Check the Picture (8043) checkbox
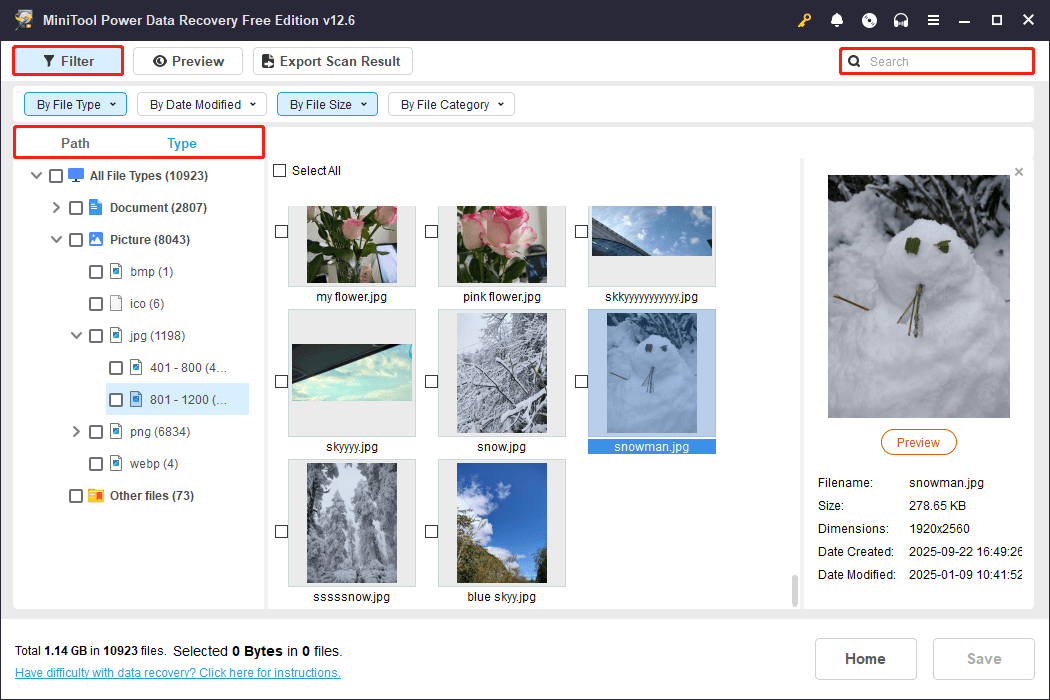Viewport: 1050px width, 700px height. [x=76, y=239]
